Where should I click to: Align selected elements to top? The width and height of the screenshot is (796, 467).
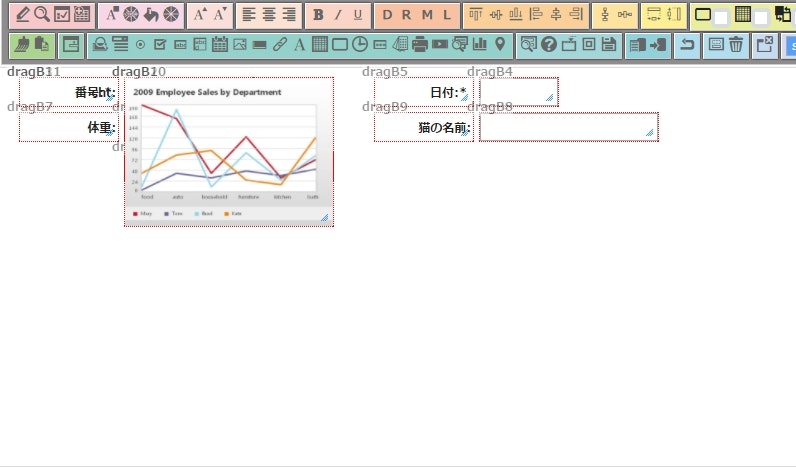pyautogui.click(x=476, y=15)
